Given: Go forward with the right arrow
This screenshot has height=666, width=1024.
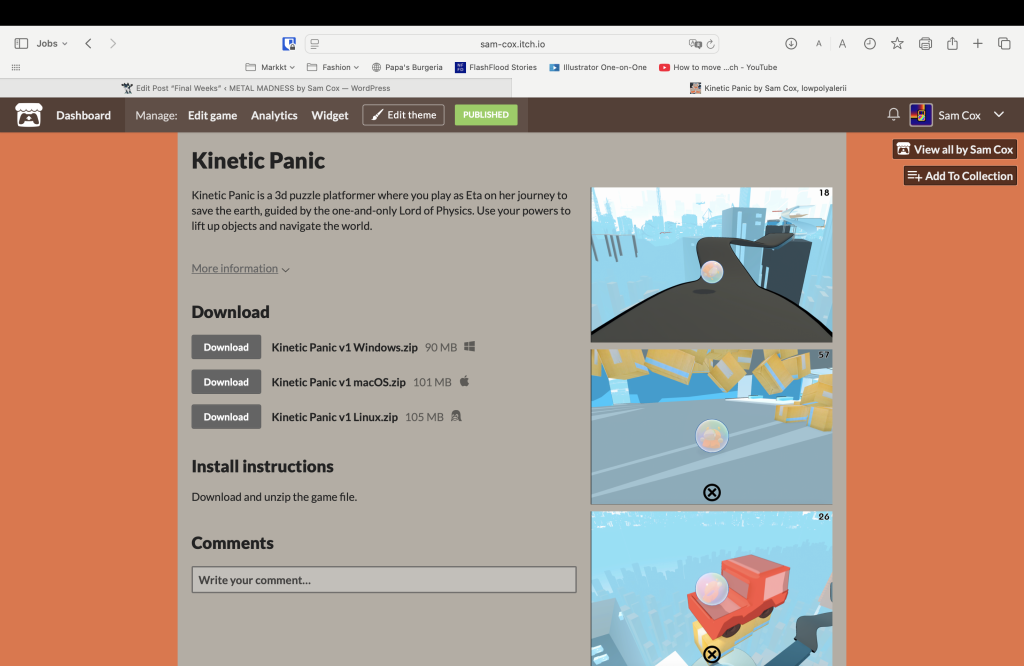Looking at the screenshot, I should [x=113, y=44].
